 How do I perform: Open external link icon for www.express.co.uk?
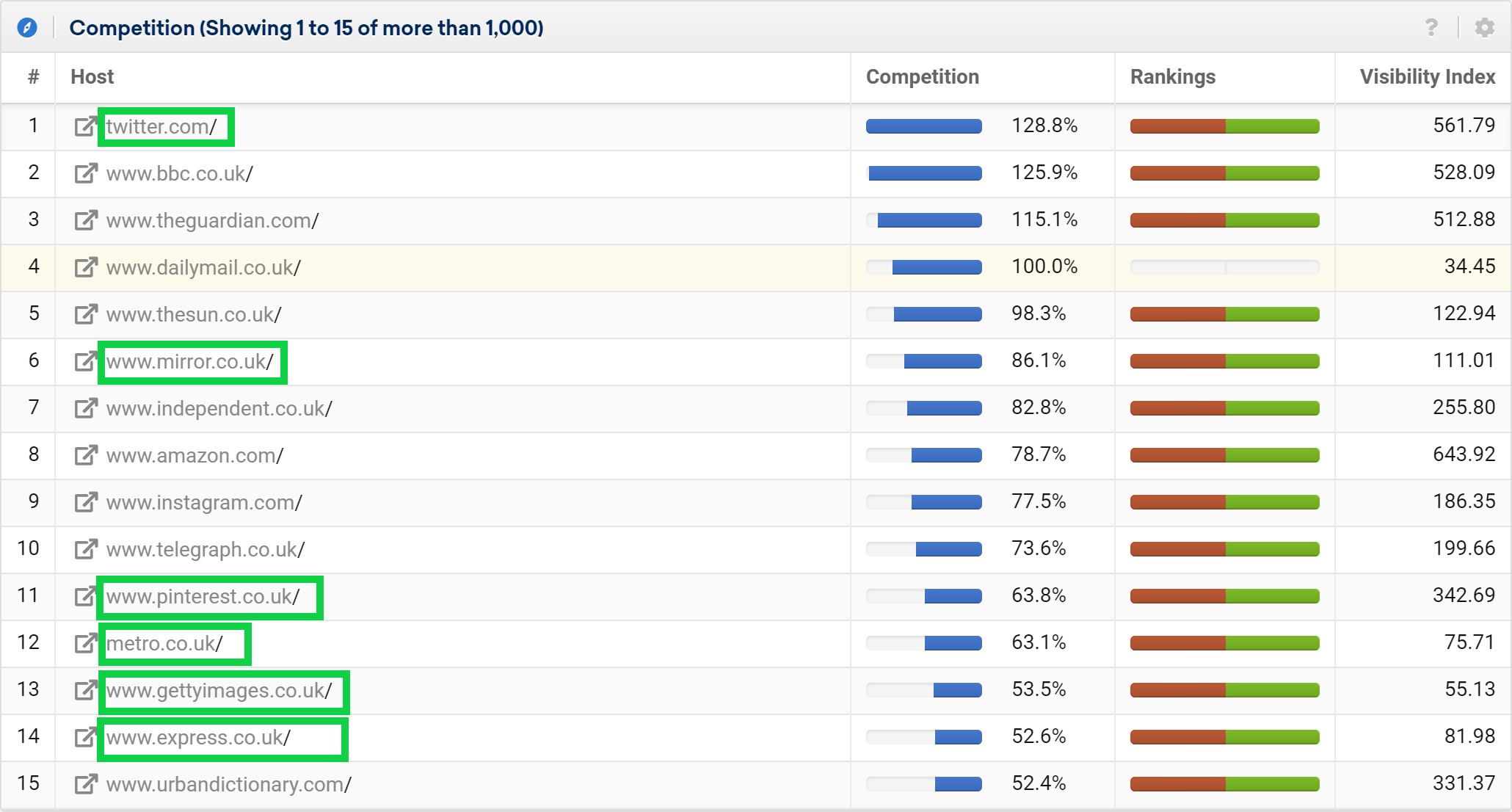(x=86, y=737)
